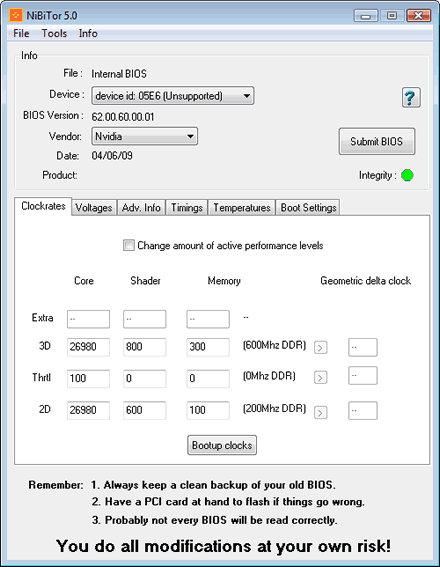Screen dimensions: 440x567
Task: Click the 3D Shader field showing 800
Action: click(145, 347)
